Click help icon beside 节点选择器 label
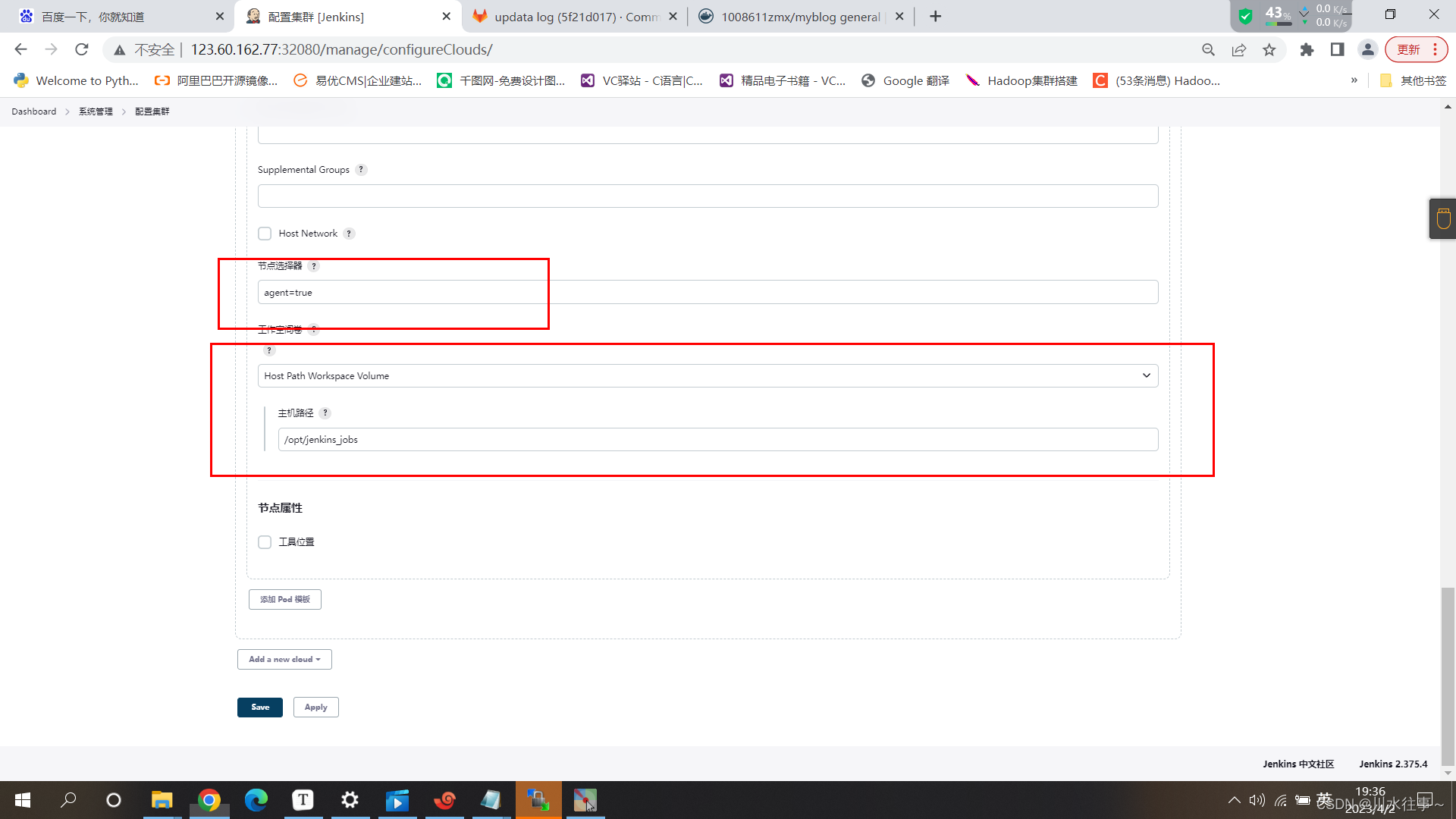Image resolution: width=1456 pixels, height=819 pixels. [314, 266]
